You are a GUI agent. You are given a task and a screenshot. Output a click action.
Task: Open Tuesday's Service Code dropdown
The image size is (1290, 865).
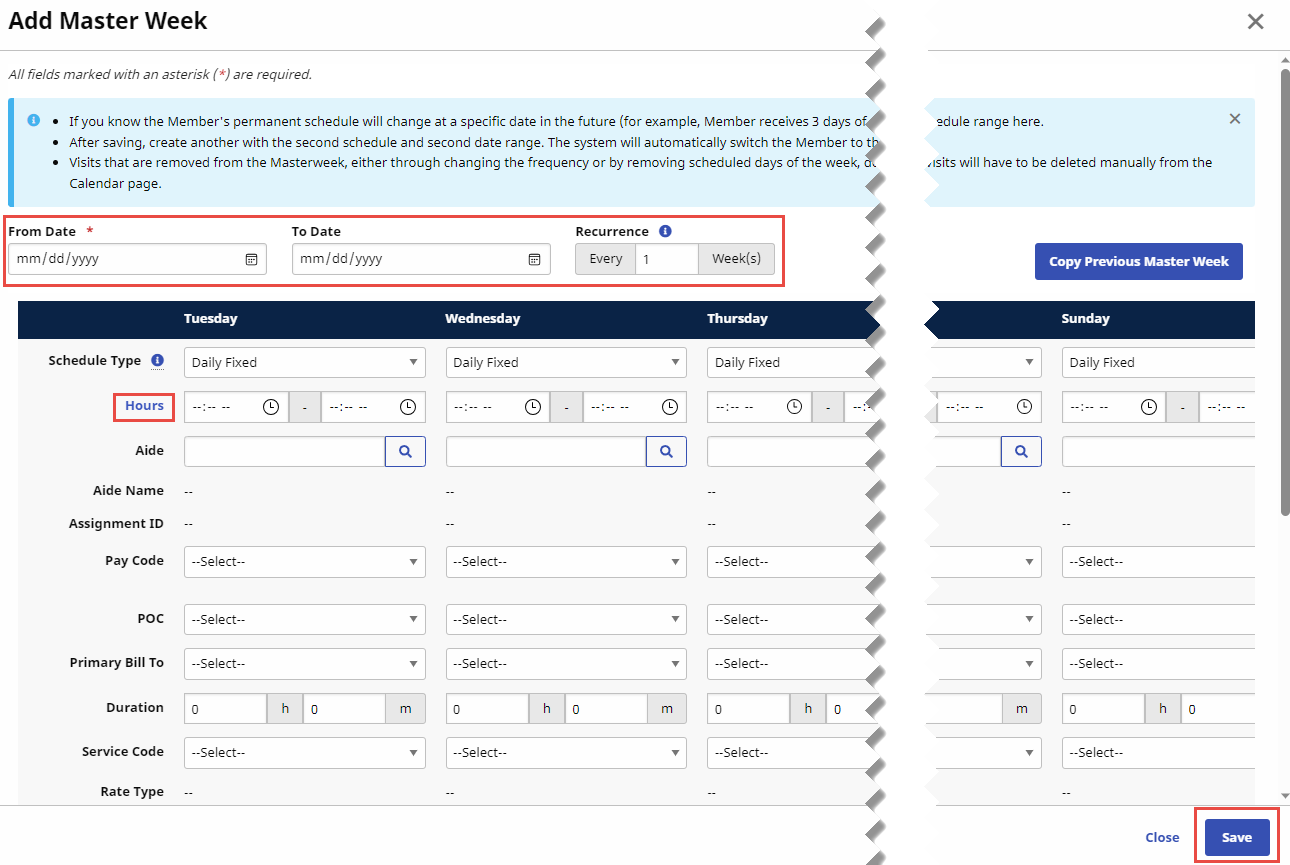click(304, 752)
